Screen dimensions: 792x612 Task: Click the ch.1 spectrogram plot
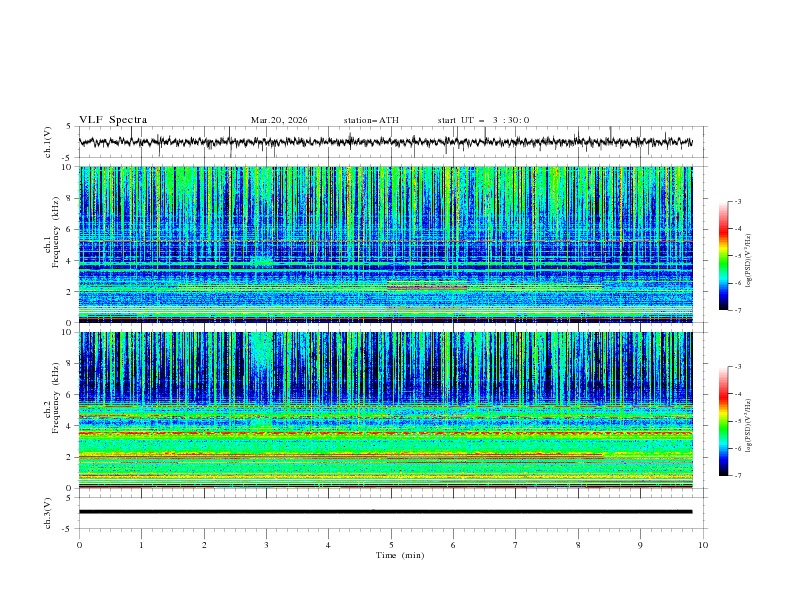tap(385, 244)
